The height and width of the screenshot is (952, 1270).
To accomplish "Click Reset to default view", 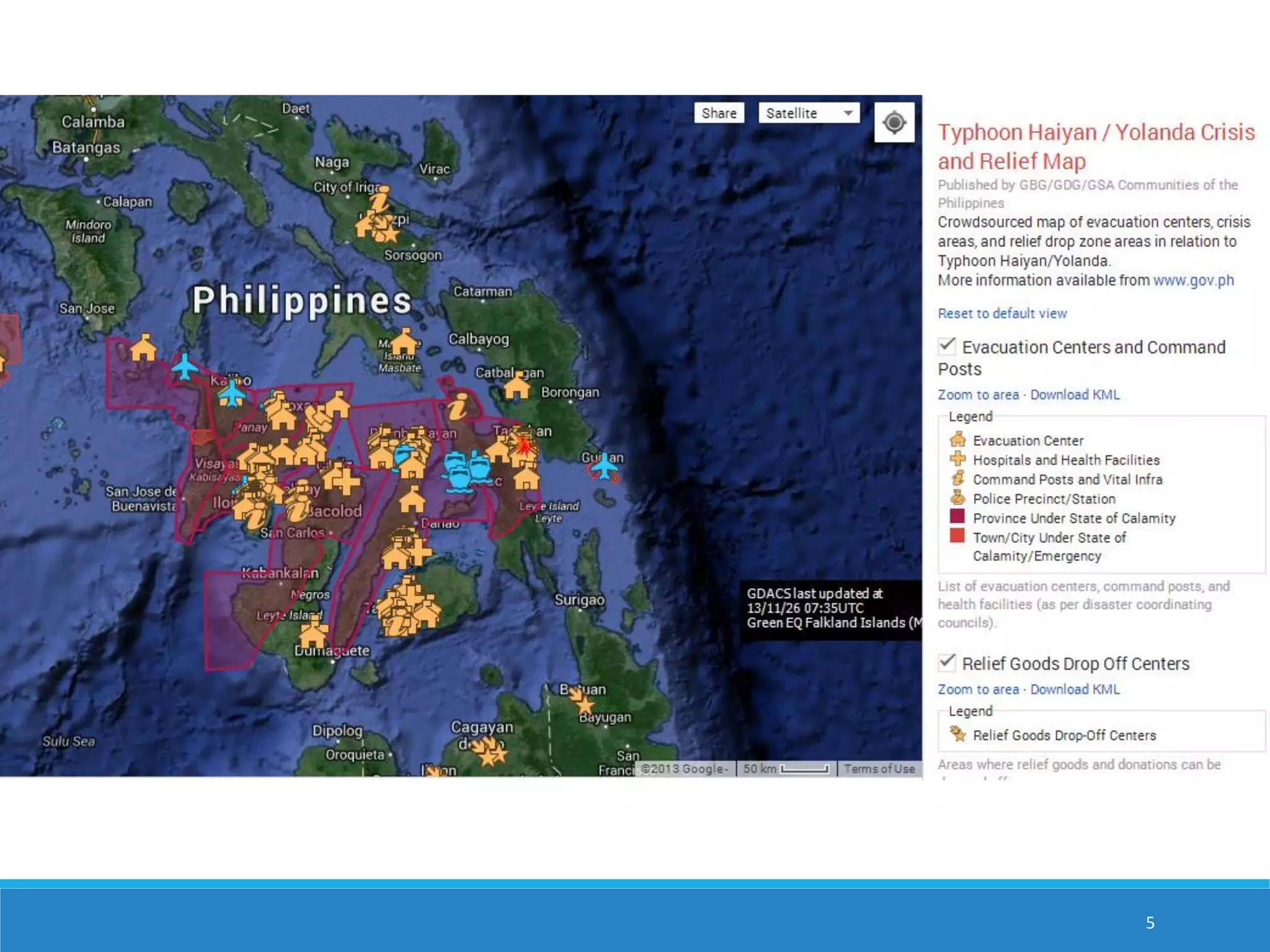I will [1001, 314].
